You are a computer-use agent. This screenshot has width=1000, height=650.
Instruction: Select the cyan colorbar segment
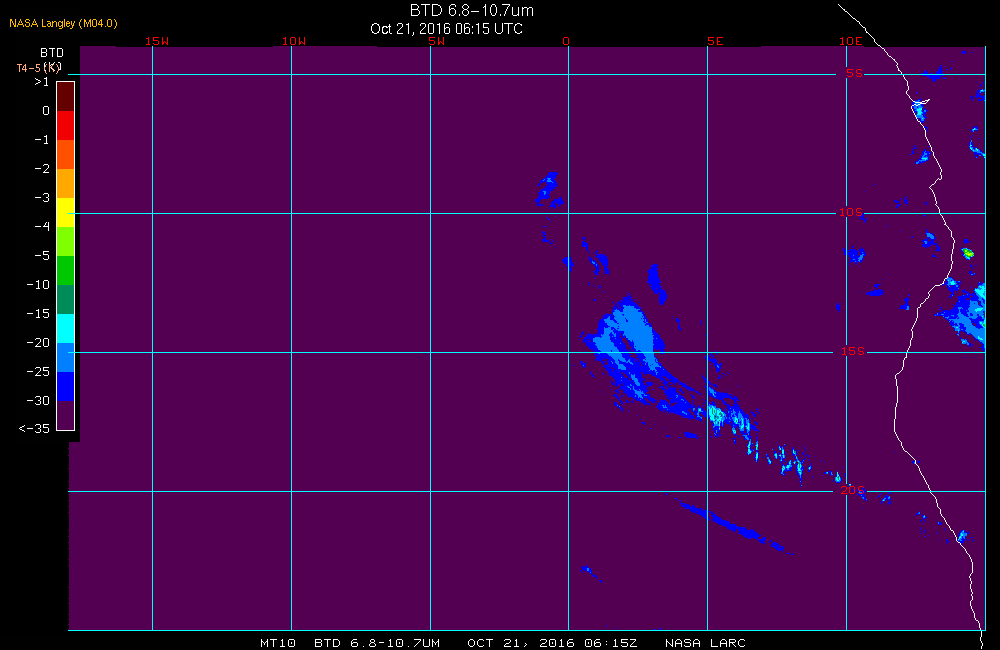[66, 329]
